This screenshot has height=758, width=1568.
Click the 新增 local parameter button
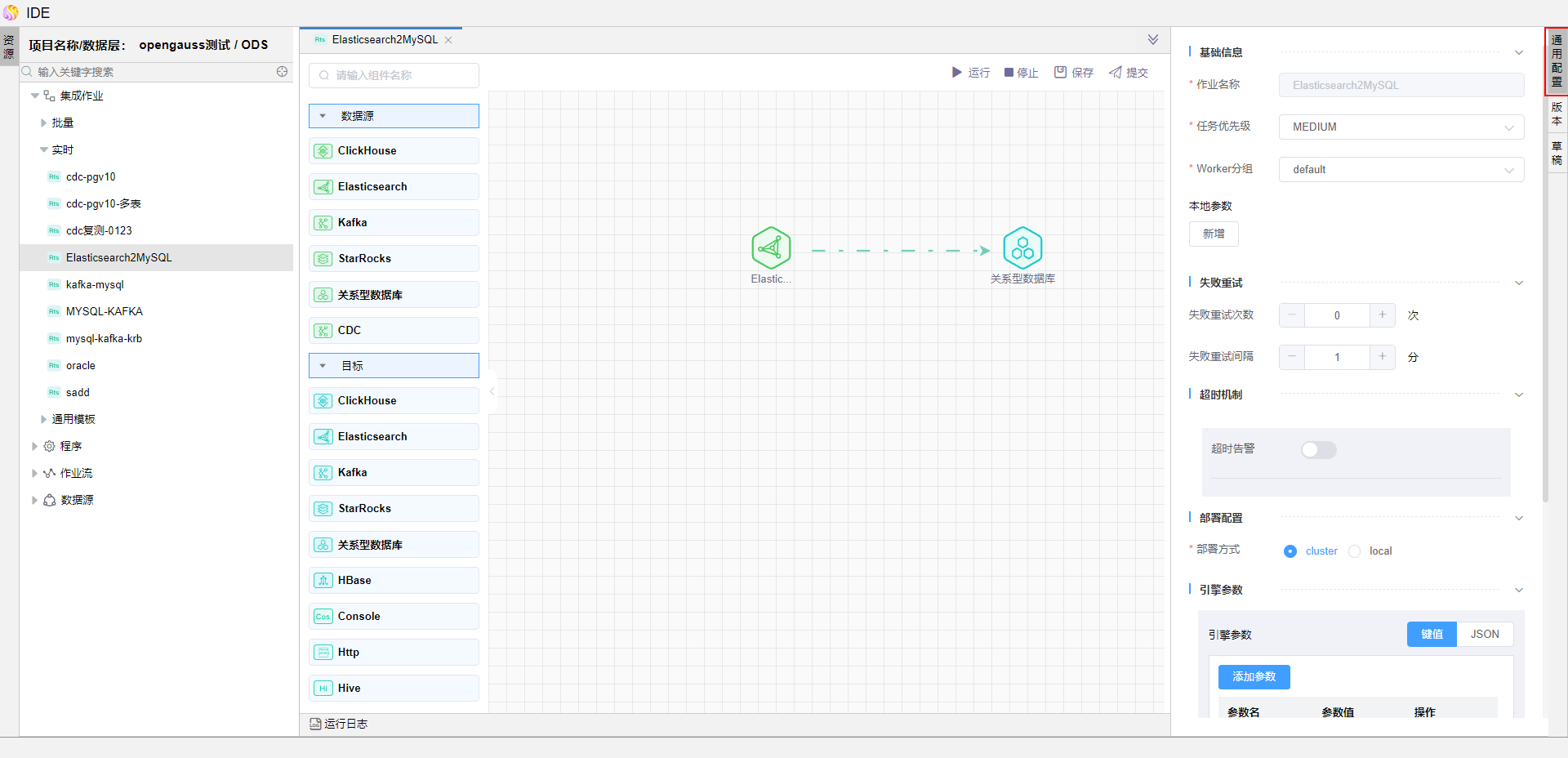pyautogui.click(x=1214, y=234)
